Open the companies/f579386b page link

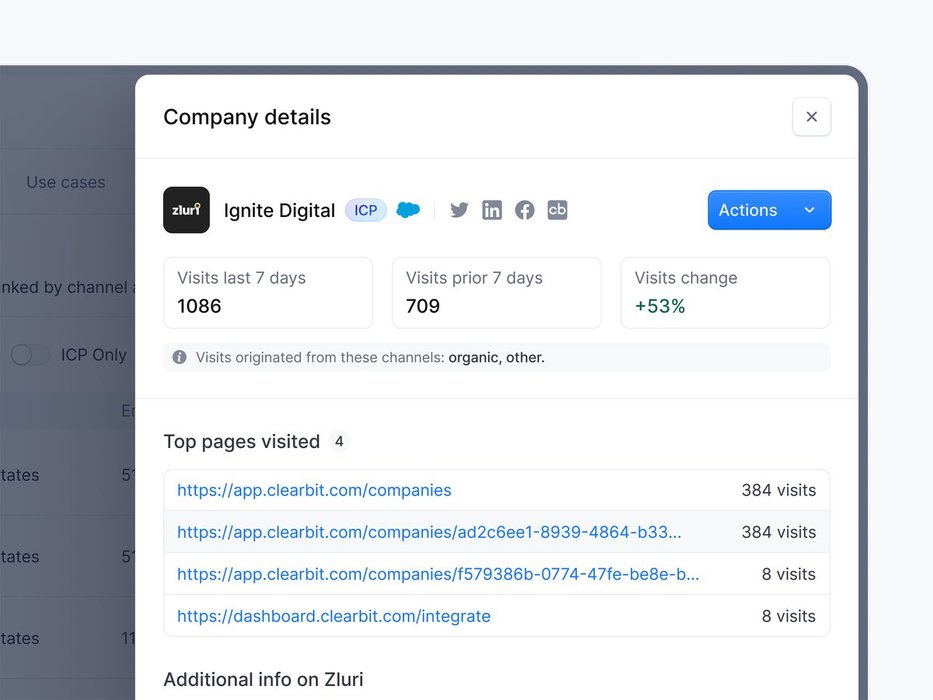[x=438, y=574]
